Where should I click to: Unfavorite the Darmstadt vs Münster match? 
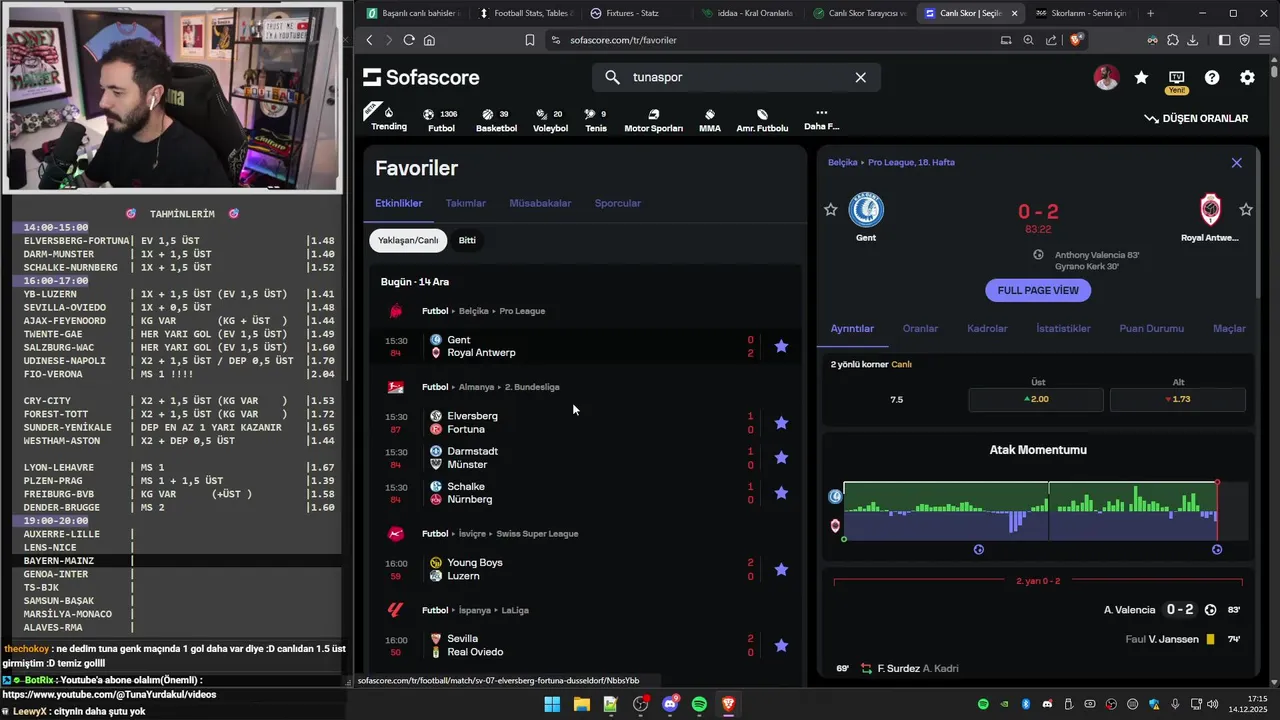[781, 458]
